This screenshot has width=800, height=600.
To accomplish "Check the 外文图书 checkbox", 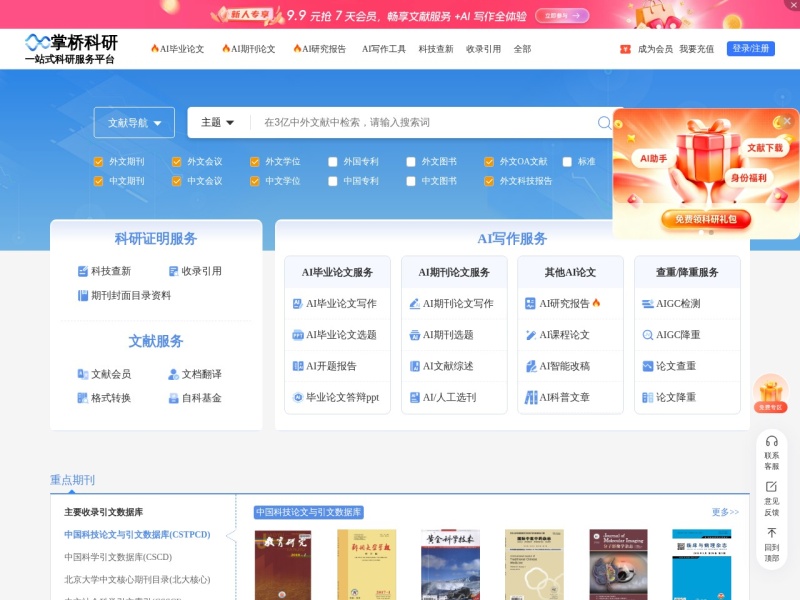I will [411, 162].
